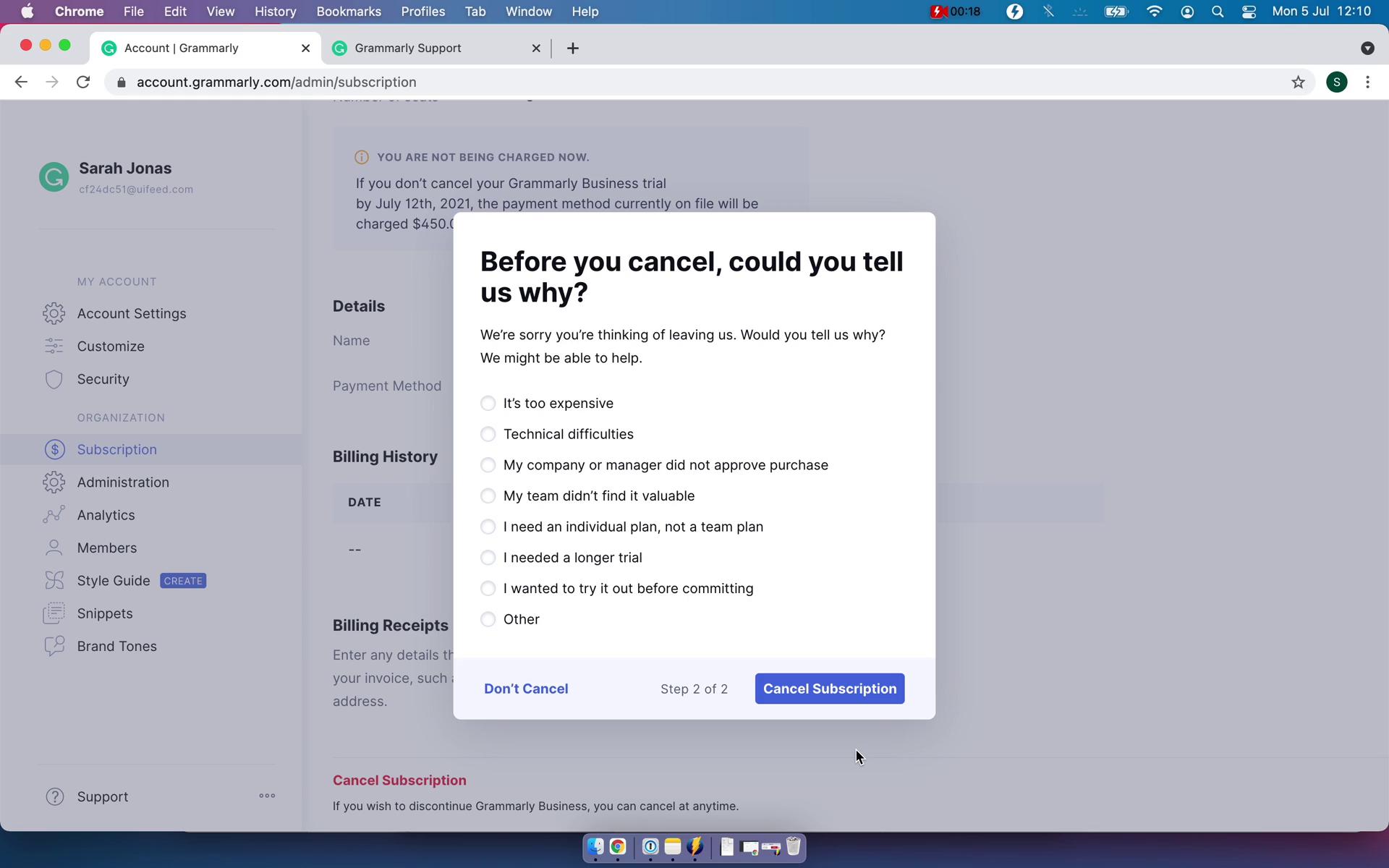Choose the "Technical difficulties" radio button

coord(488,434)
